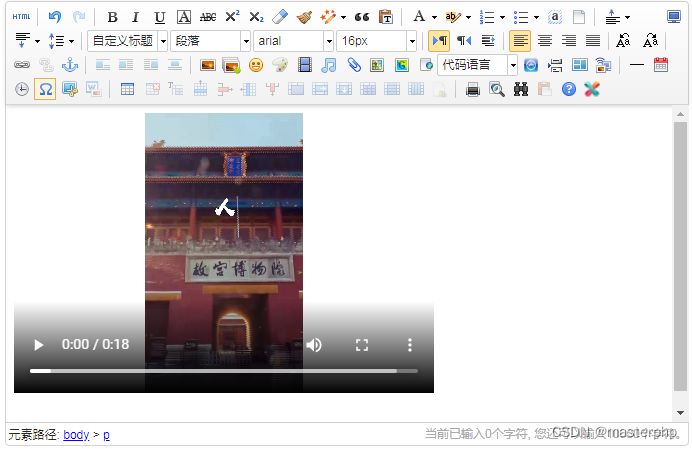This screenshot has height=449, width=692.
Task: Set text direction right to left
Action: pos(464,41)
